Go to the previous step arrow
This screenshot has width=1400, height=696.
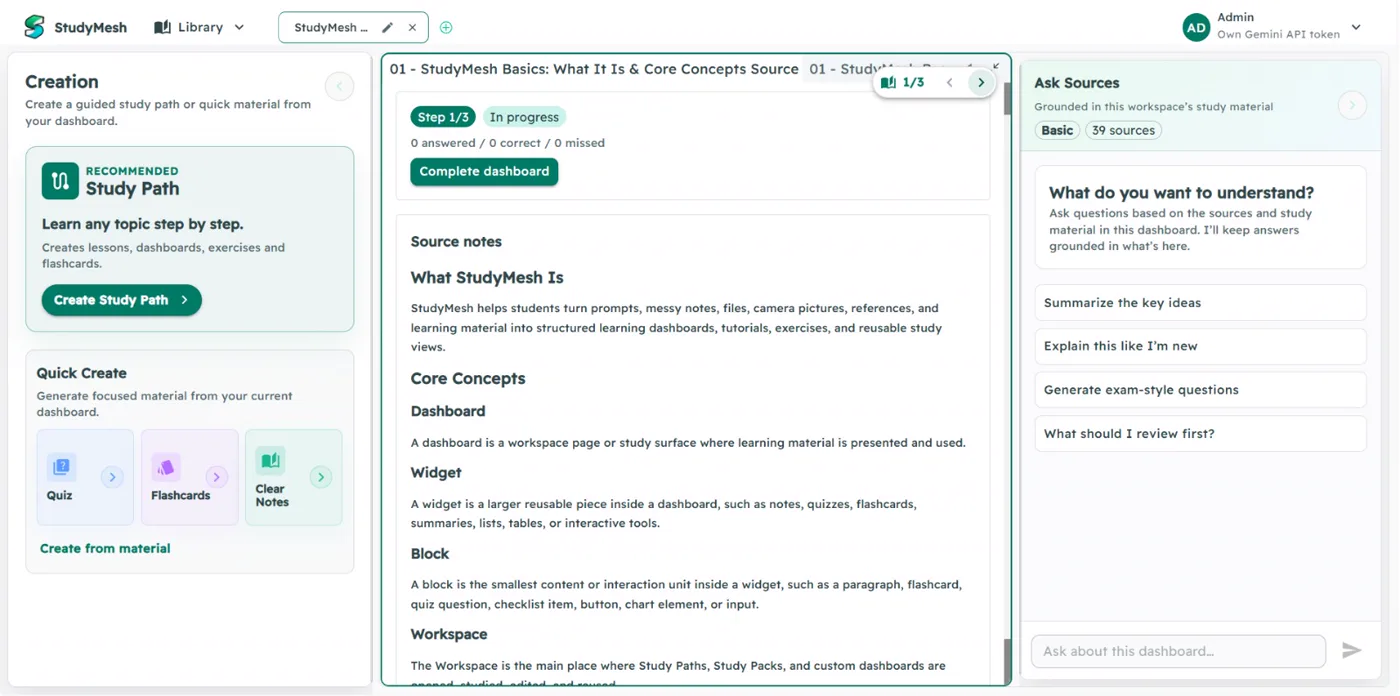point(950,83)
